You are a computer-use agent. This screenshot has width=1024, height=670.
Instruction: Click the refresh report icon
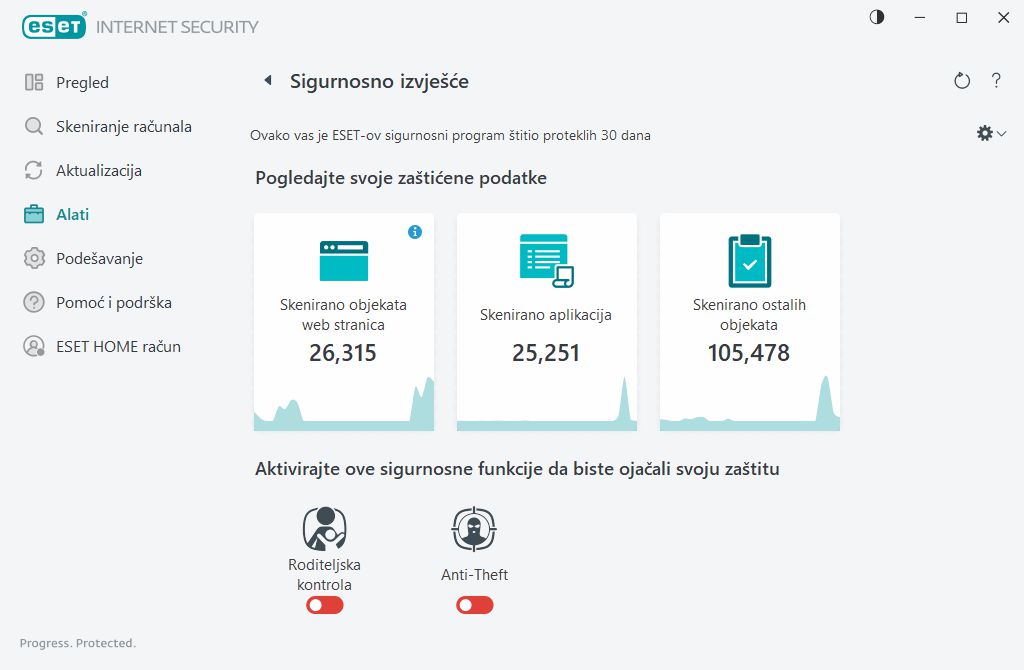click(962, 81)
